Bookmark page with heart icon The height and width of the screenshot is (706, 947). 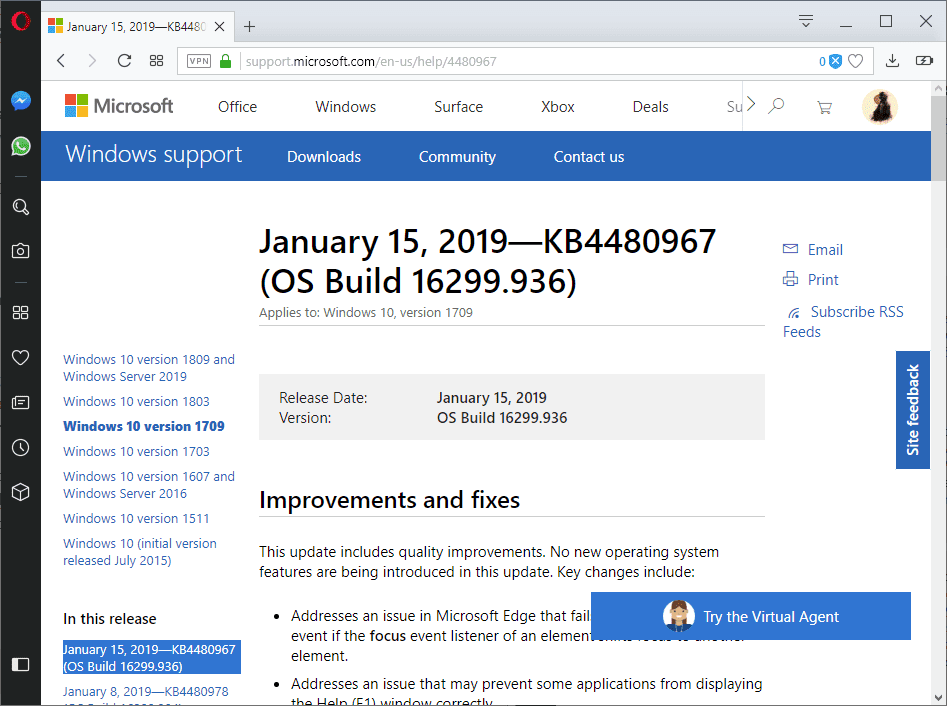[x=855, y=61]
